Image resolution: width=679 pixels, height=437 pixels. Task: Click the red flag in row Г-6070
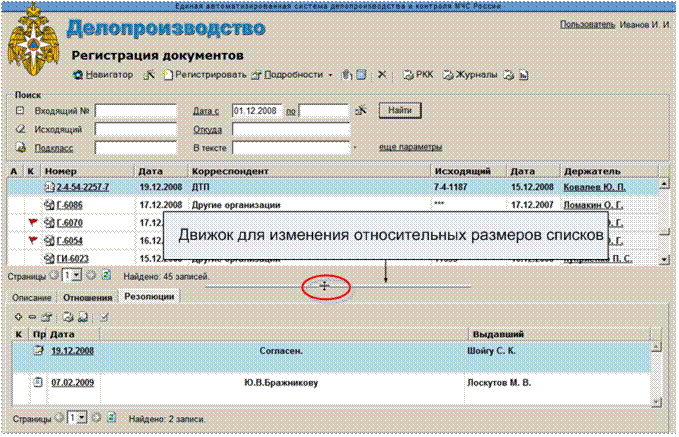point(33,223)
